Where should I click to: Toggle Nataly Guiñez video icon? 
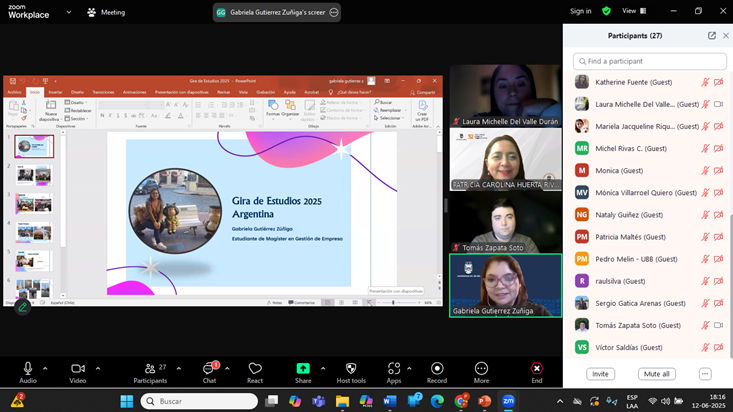pos(719,215)
